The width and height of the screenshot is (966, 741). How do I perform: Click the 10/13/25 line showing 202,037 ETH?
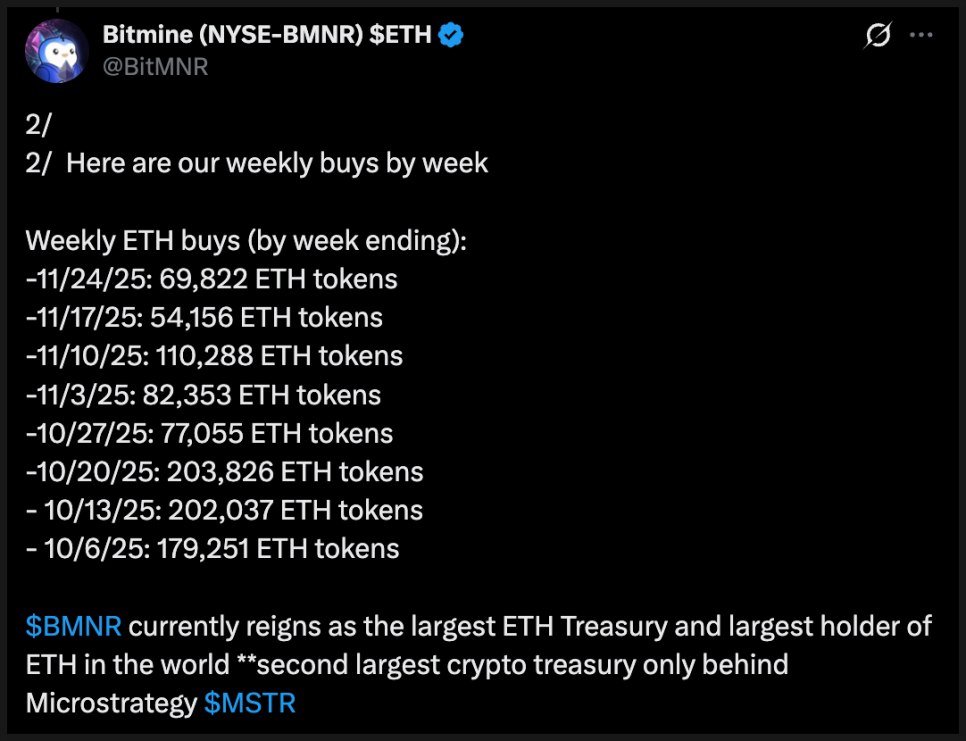pos(224,510)
